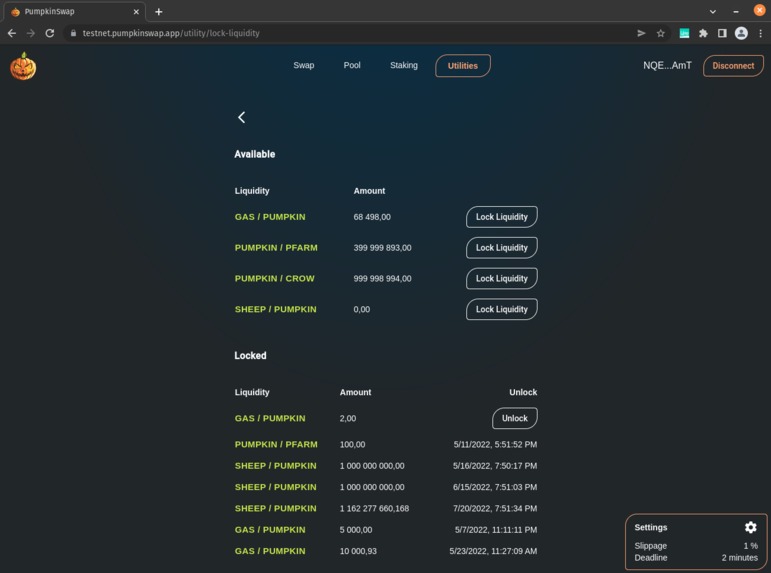Open Chrome three-dot menu

(760, 33)
